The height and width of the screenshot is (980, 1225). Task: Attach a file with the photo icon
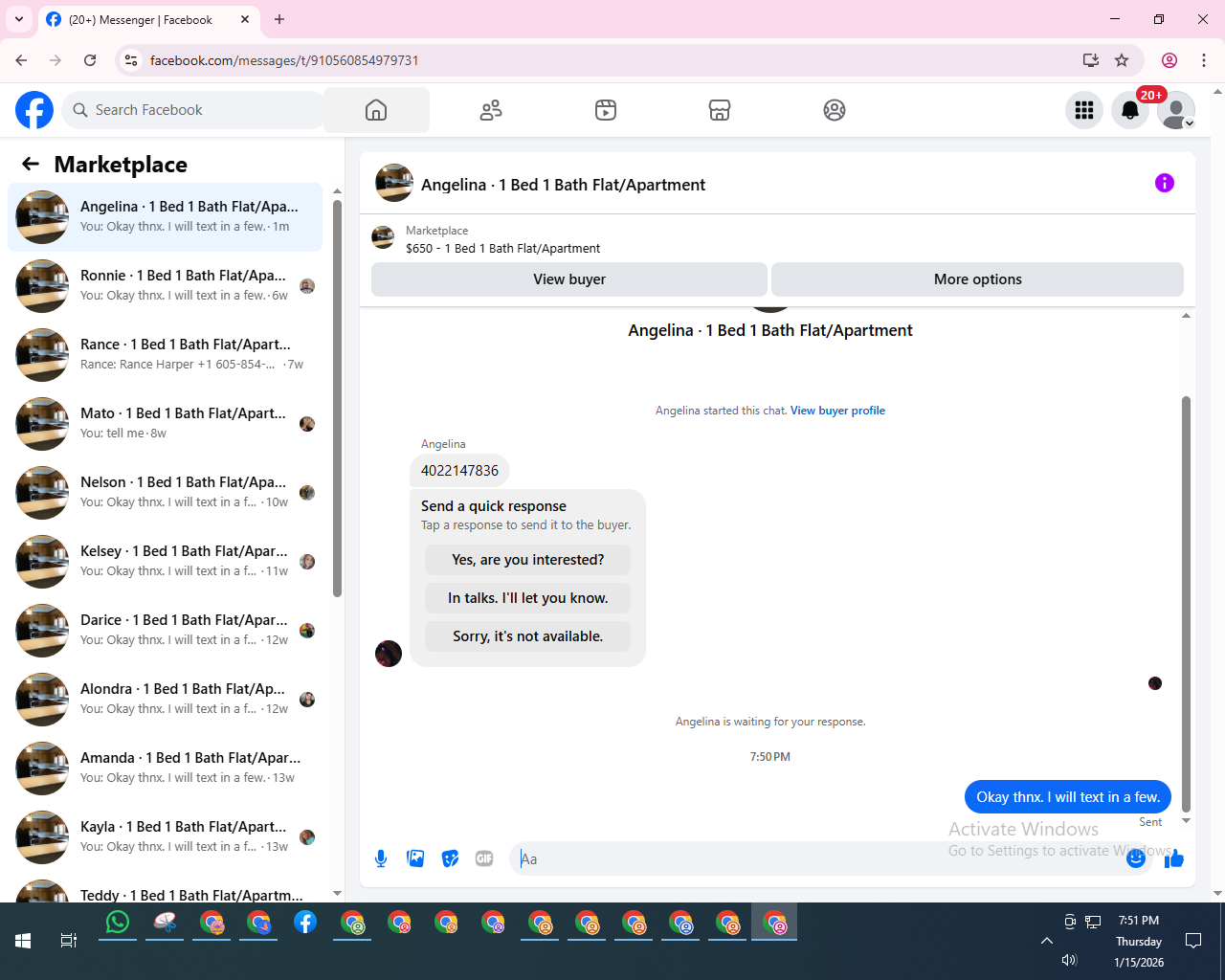415,858
